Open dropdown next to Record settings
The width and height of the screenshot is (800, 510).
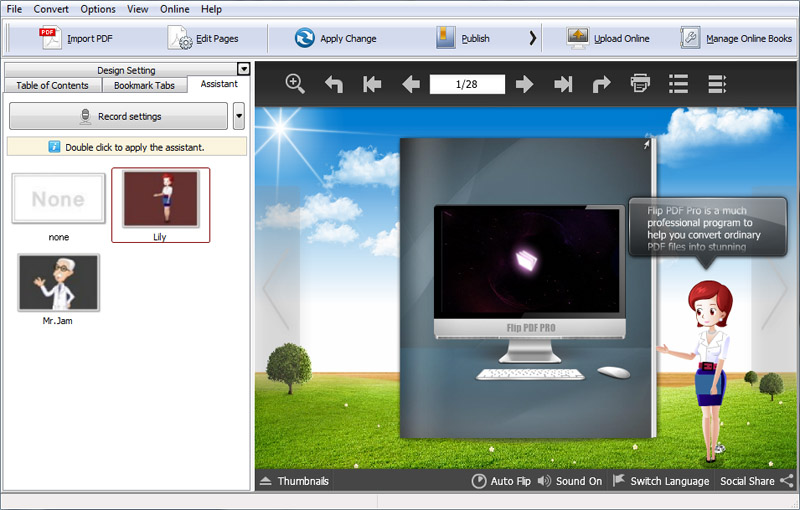(x=239, y=116)
